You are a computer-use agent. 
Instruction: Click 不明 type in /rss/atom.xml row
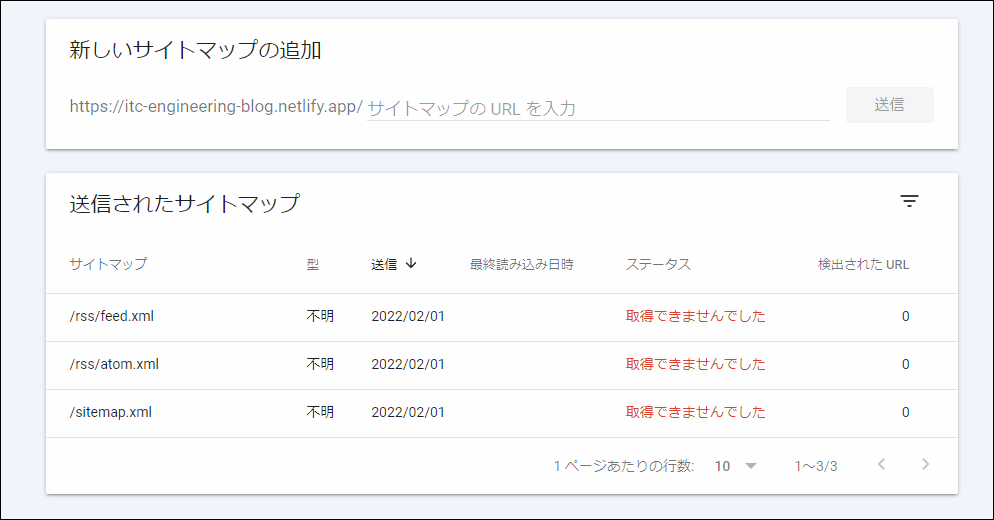(x=320, y=364)
